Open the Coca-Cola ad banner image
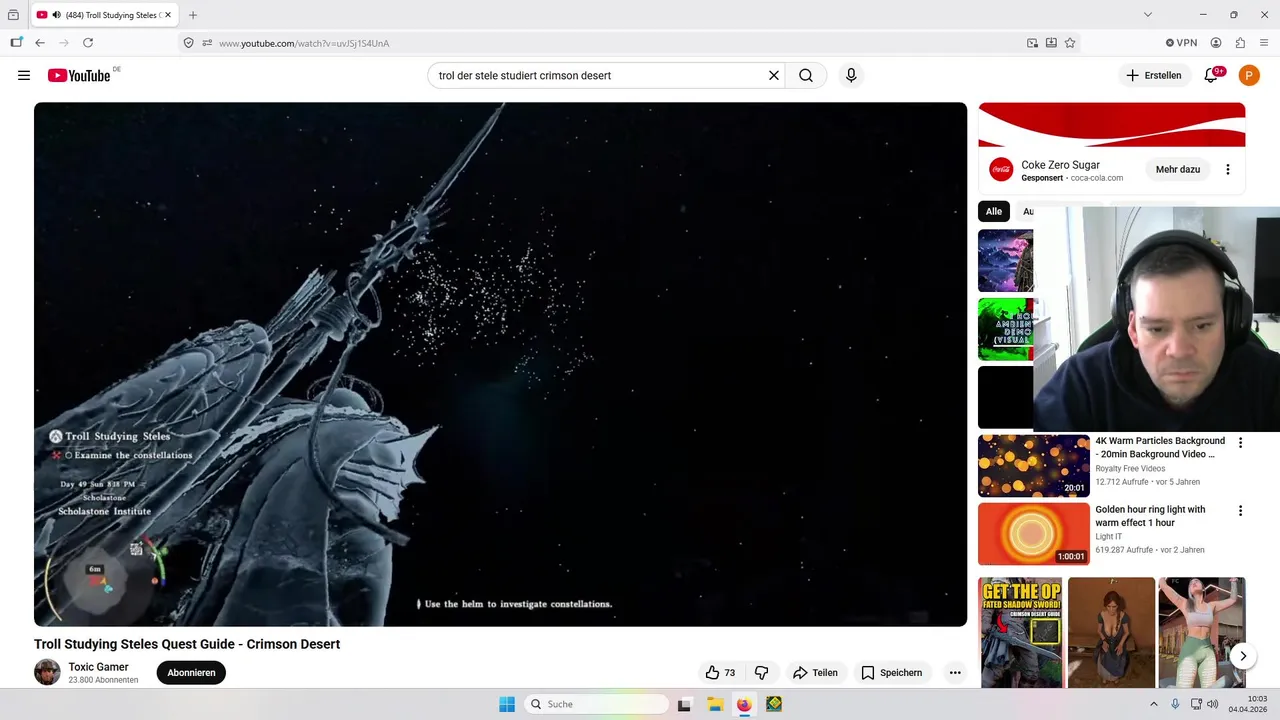 (x=1112, y=125)
